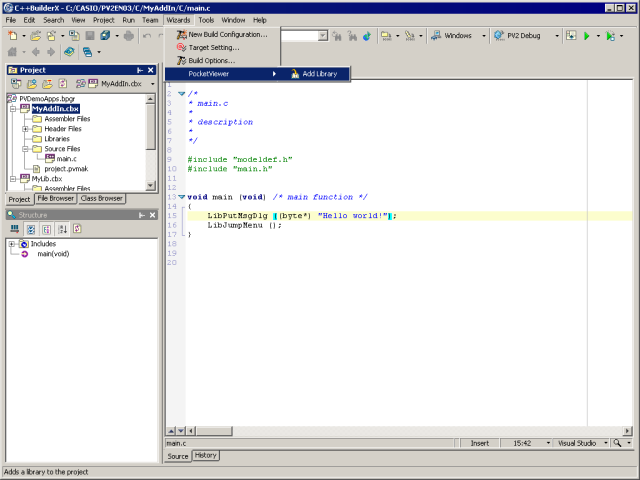Open the Tools menu
This screenshot has height=480, width=640.
206,20
